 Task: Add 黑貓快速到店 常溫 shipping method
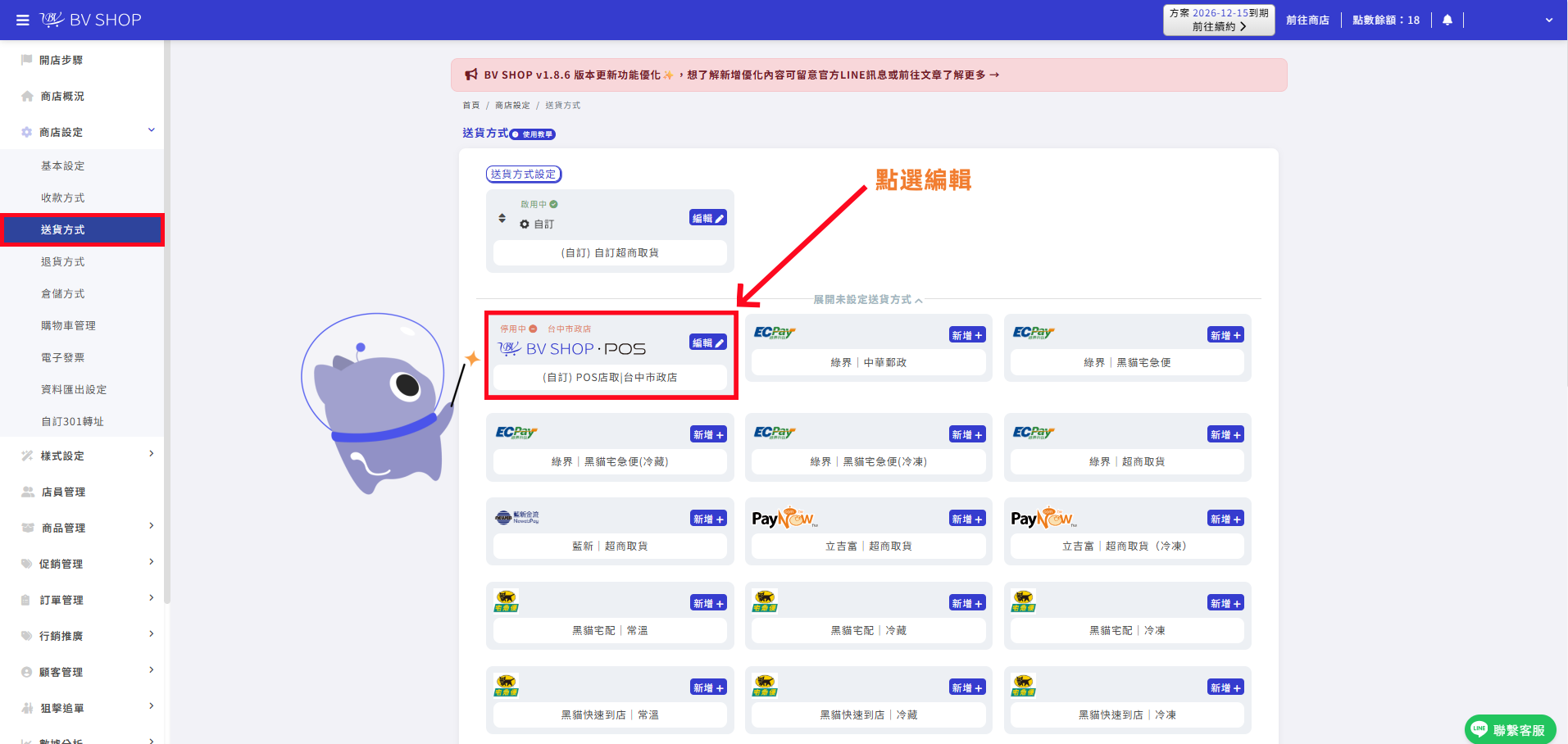click(x=708, y=687)
